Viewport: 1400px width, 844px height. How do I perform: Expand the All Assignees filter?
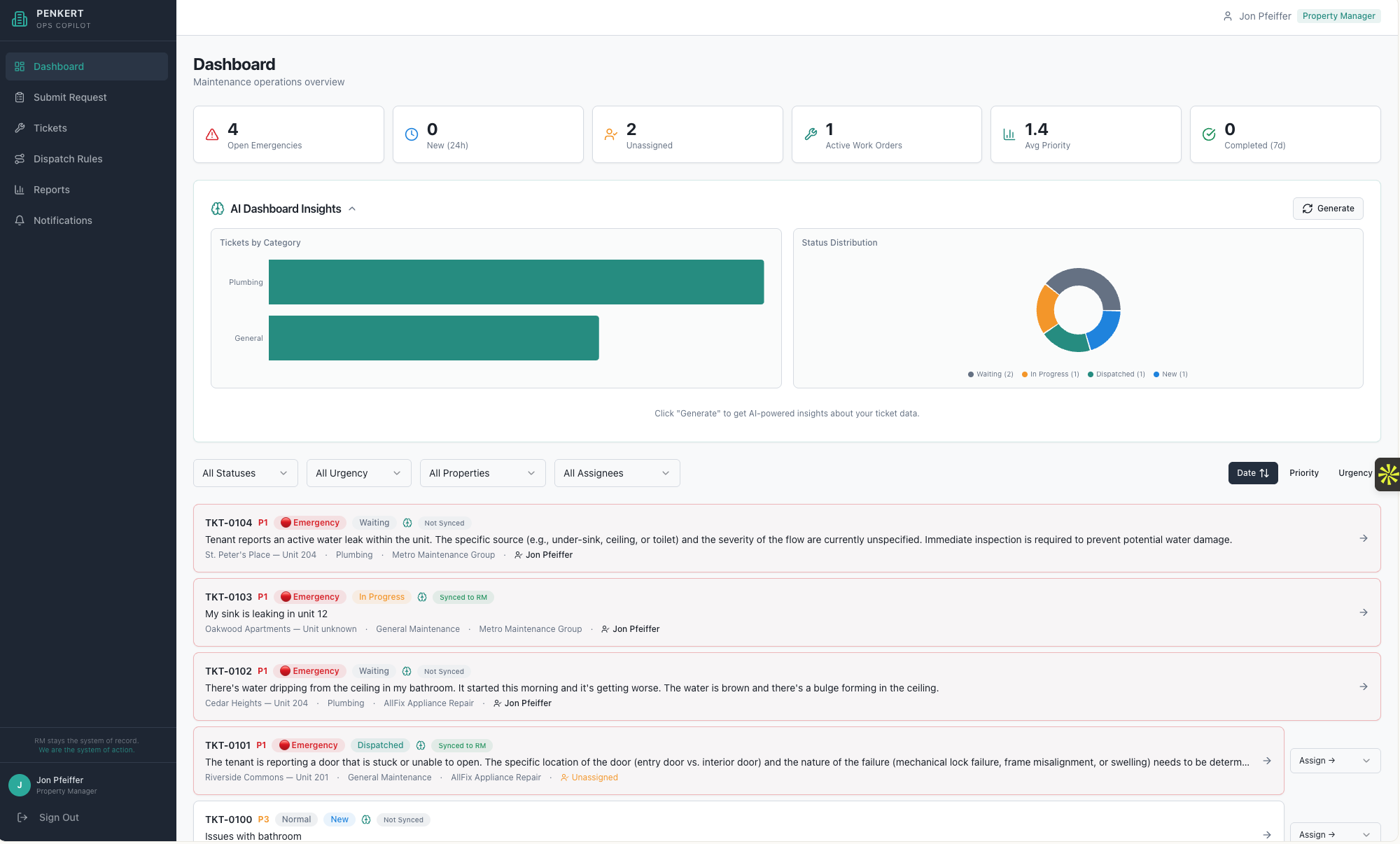[x=616, y=473]
